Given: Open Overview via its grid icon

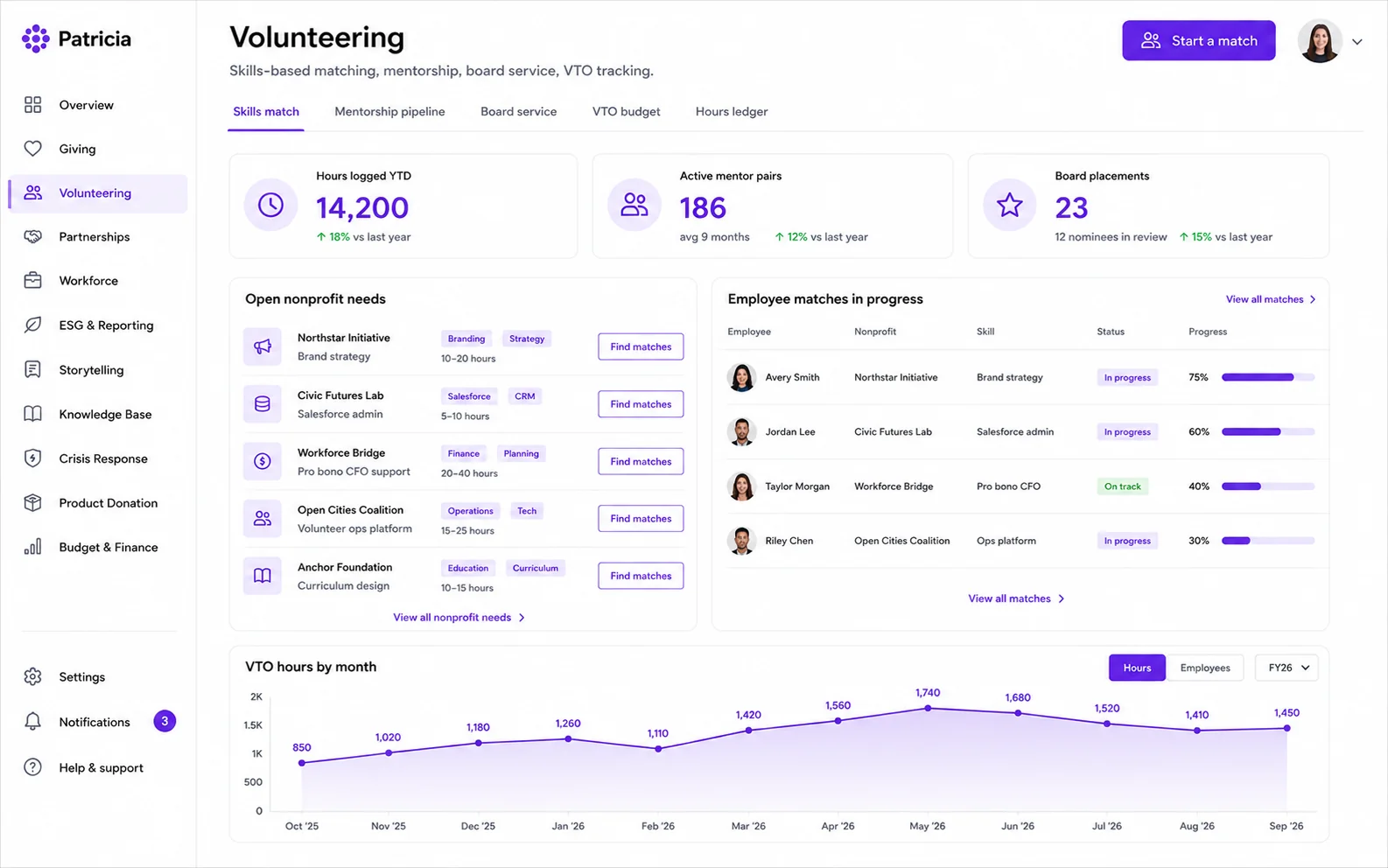Looking at the screenshot, I should click(x=32, y=105).
